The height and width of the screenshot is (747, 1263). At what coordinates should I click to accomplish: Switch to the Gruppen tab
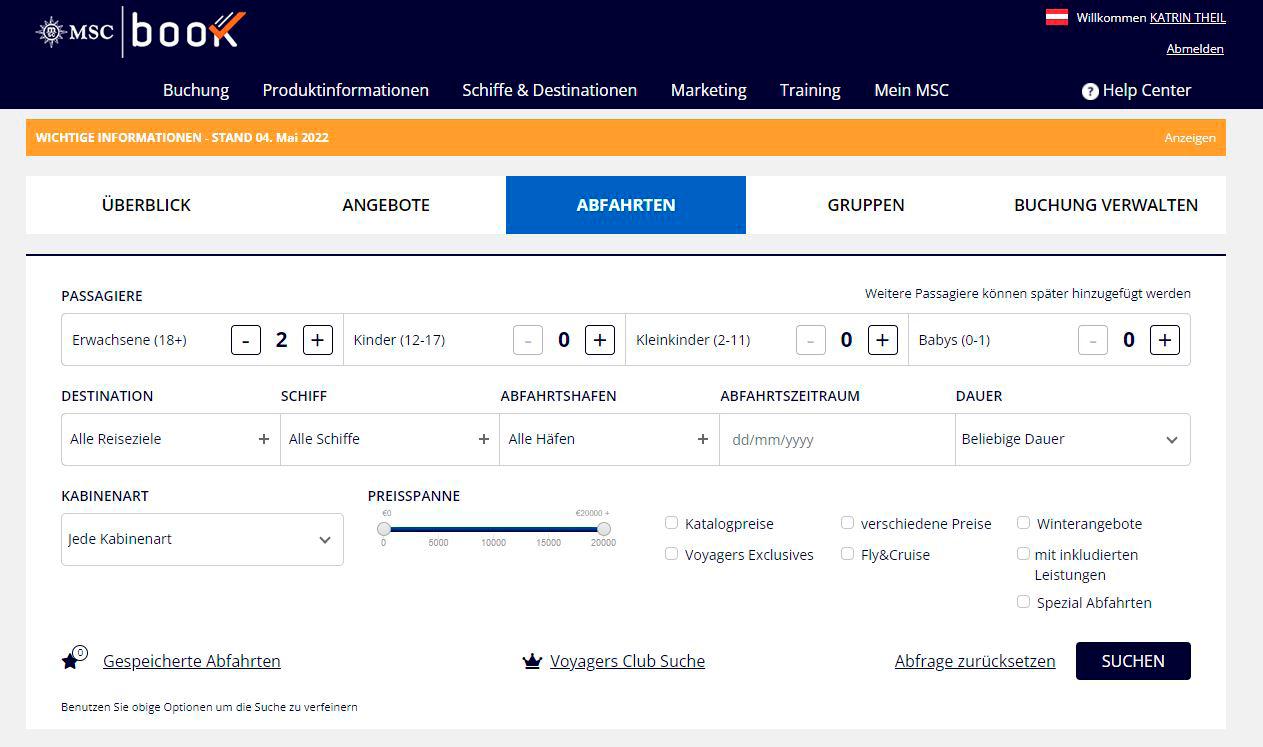tap(866, 205)
